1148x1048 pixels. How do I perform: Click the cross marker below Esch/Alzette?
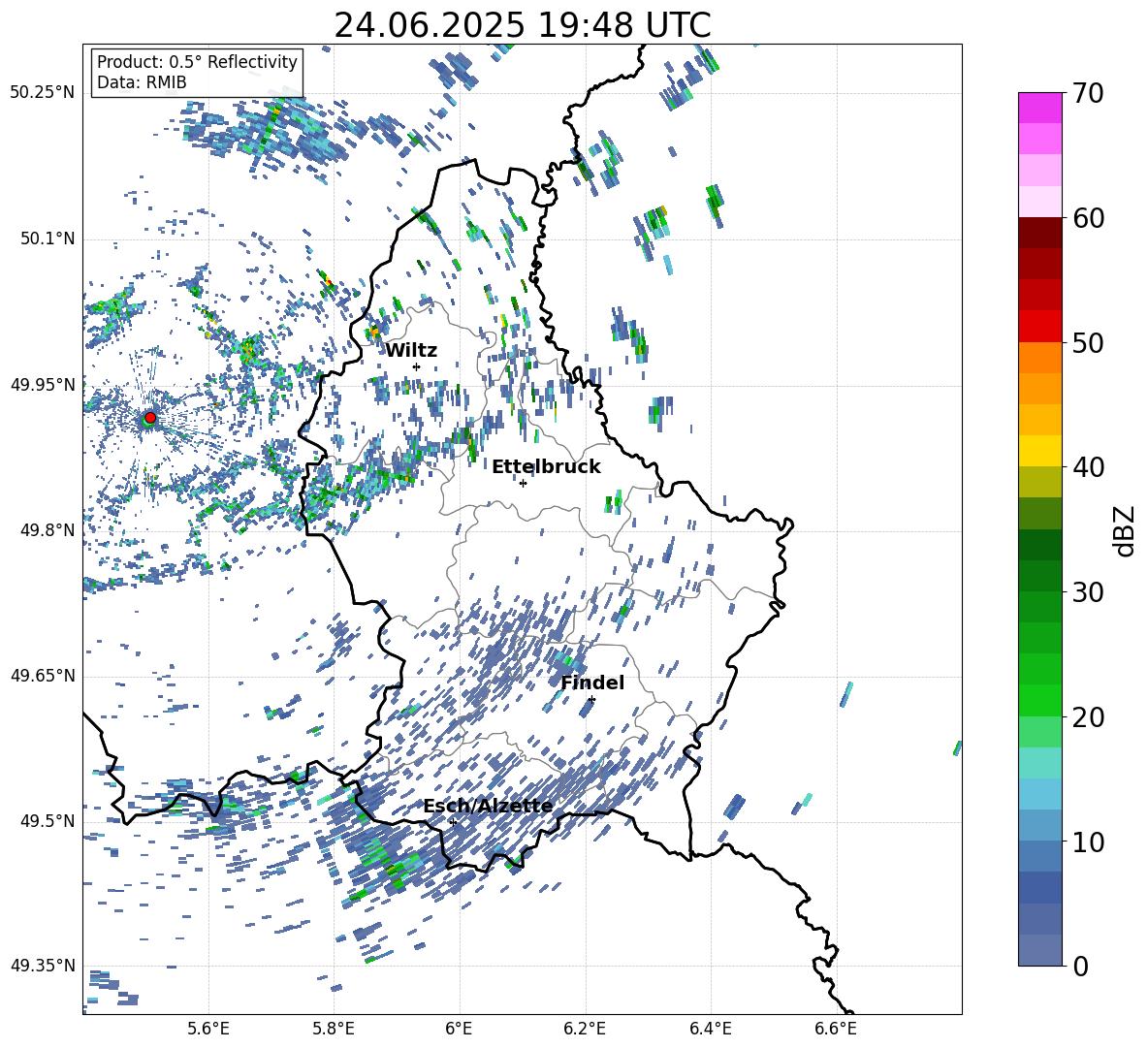click(x=453, y=822)
